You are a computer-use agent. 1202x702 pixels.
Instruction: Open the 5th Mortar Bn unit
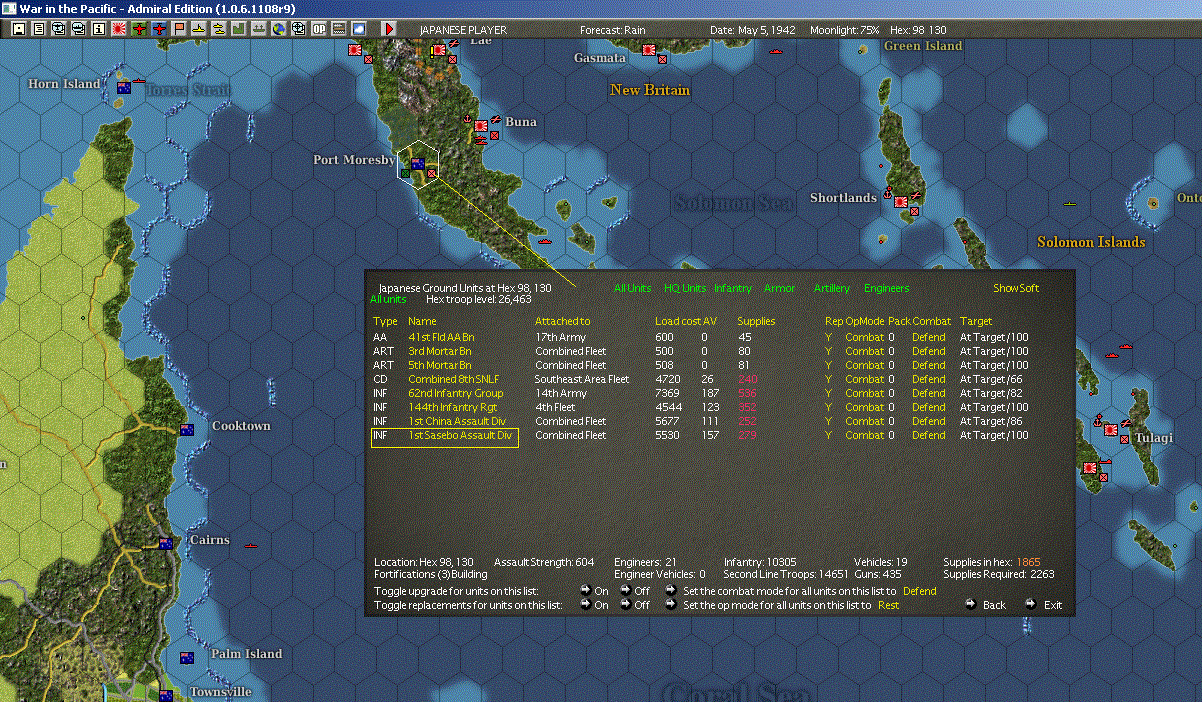pos(440,365)
